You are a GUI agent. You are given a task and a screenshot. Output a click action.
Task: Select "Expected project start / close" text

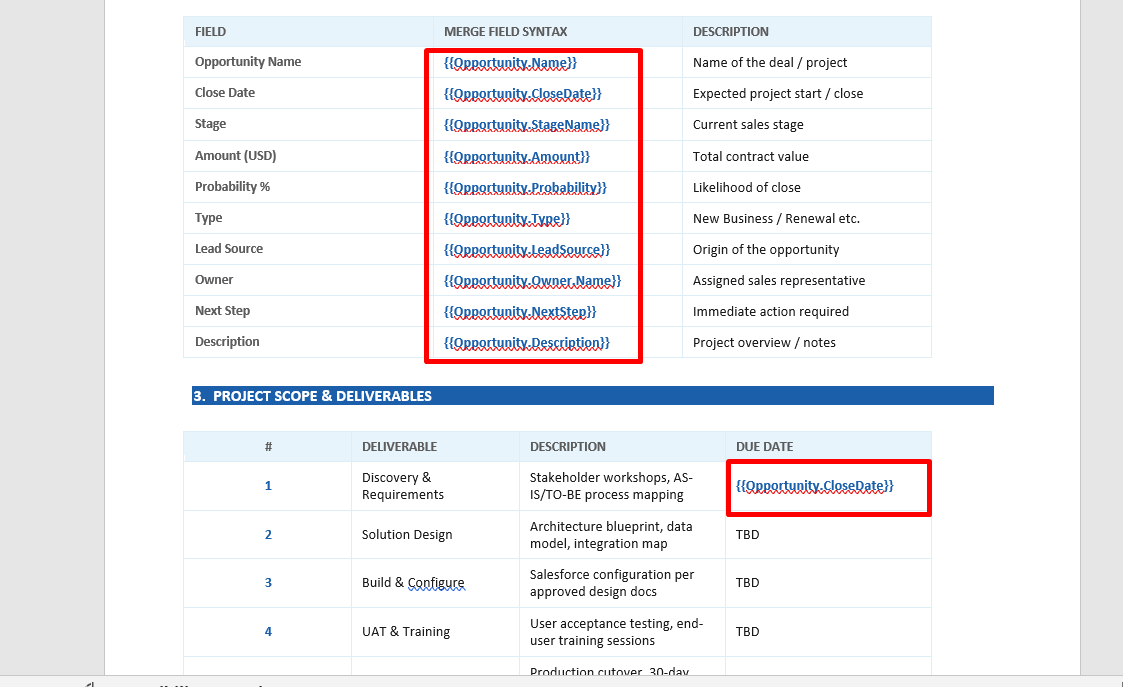[x=778, y=94]
